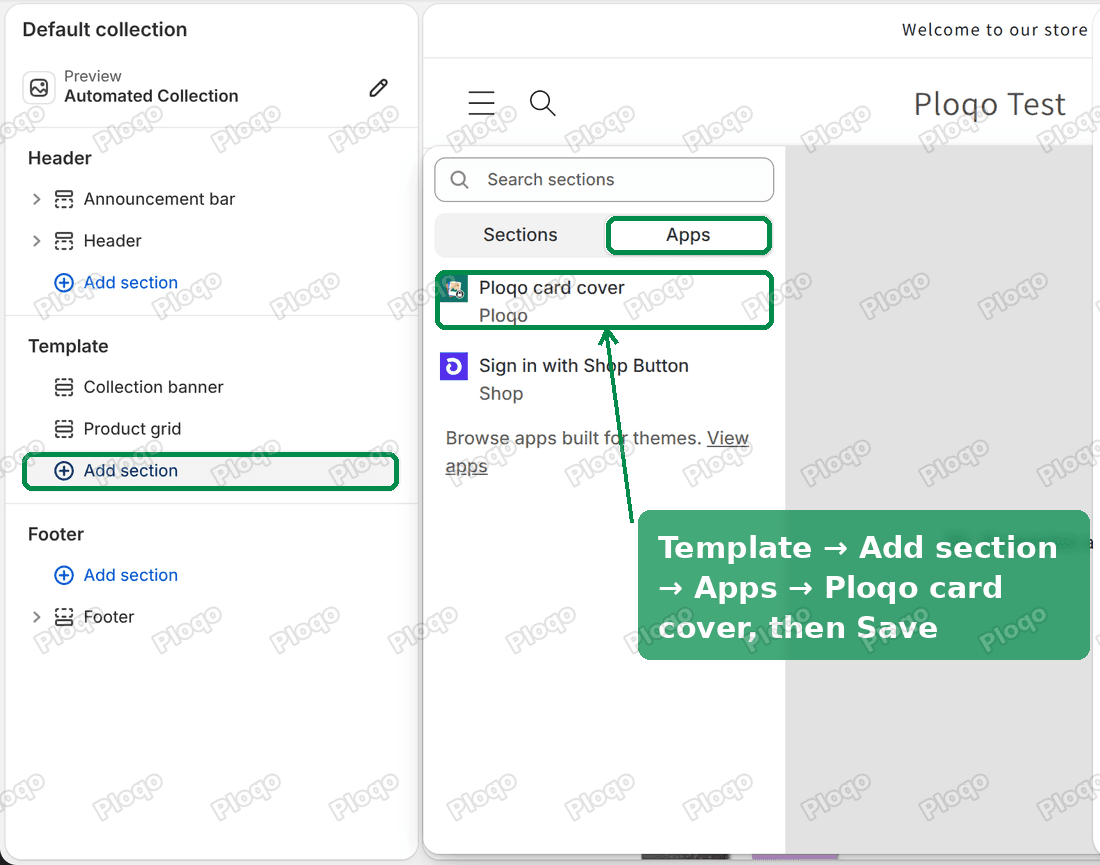This screenshot has height=865, width=1100.
Task: Click plus icon of Template Add section
Action: [64, 471]
